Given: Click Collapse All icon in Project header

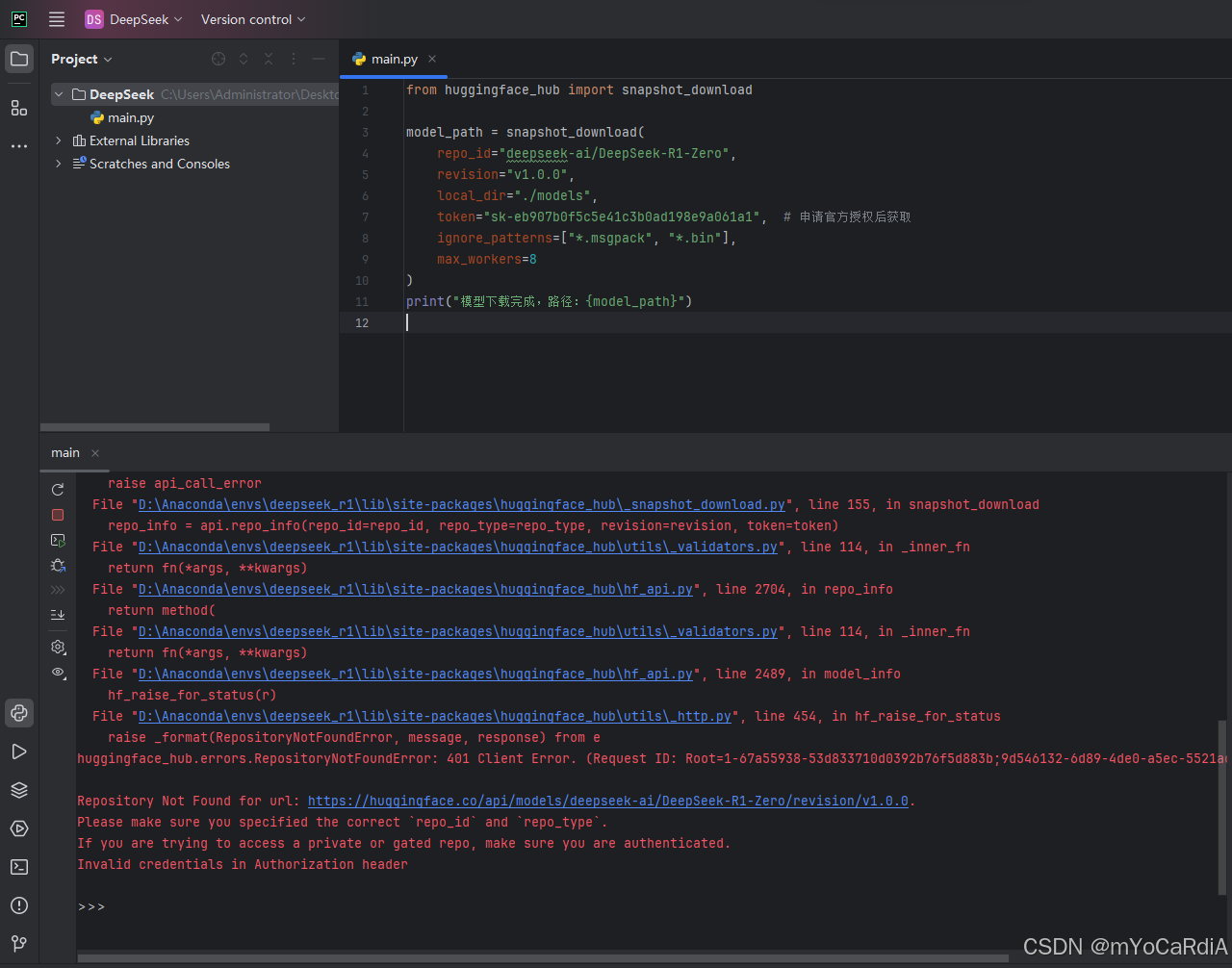Looking at the screenshot, I should (269, 59).
